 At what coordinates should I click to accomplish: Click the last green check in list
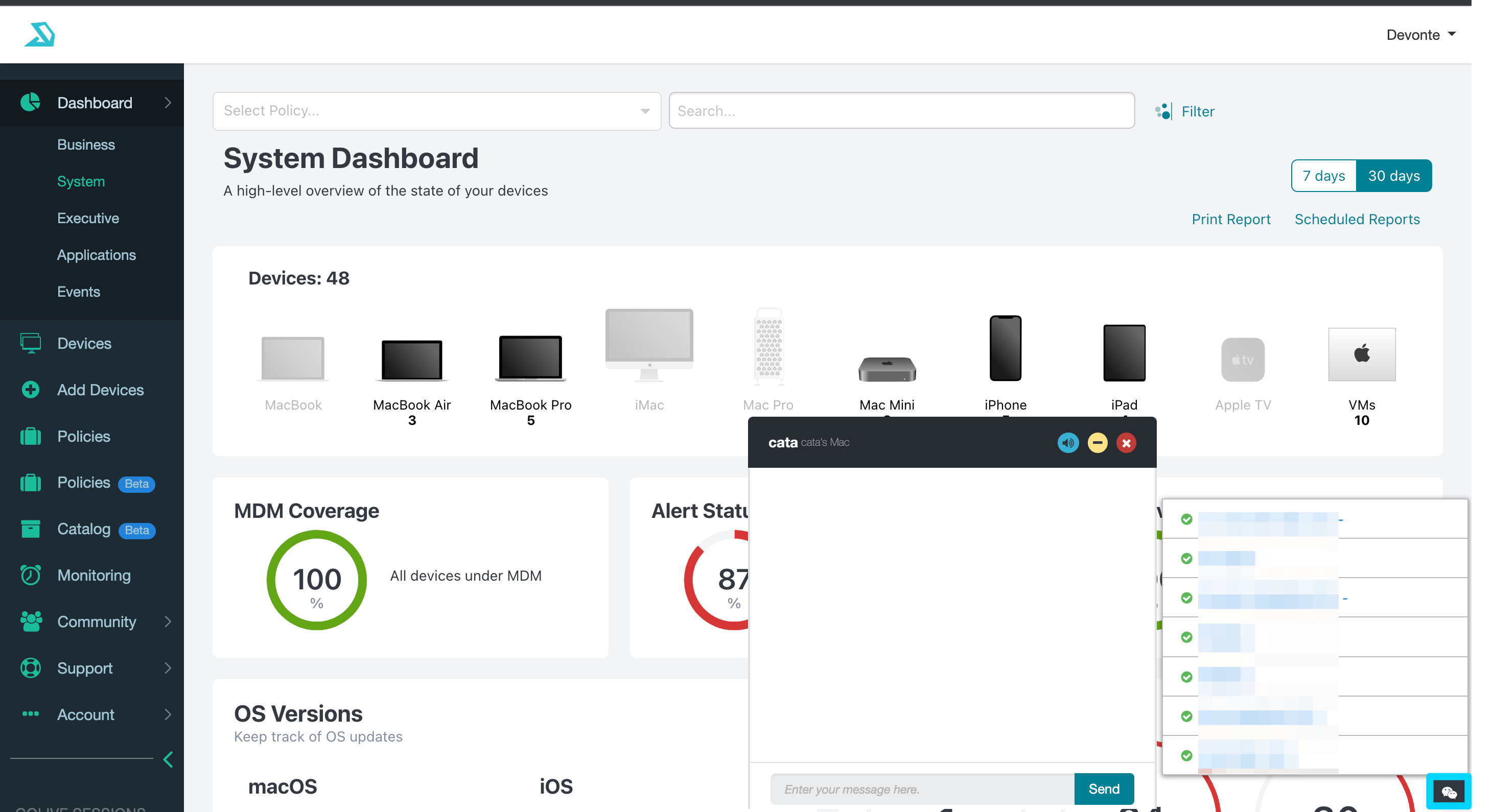[1186, 755]
